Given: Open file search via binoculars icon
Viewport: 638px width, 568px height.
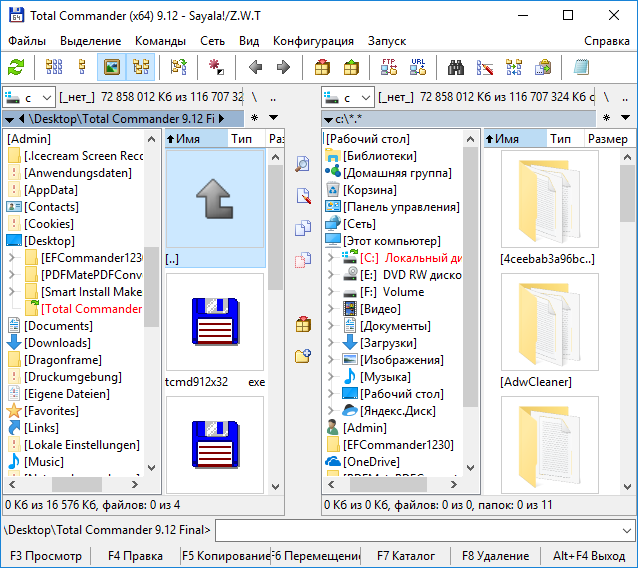Looking at the screenshot, I should click(x=456, y=67).
